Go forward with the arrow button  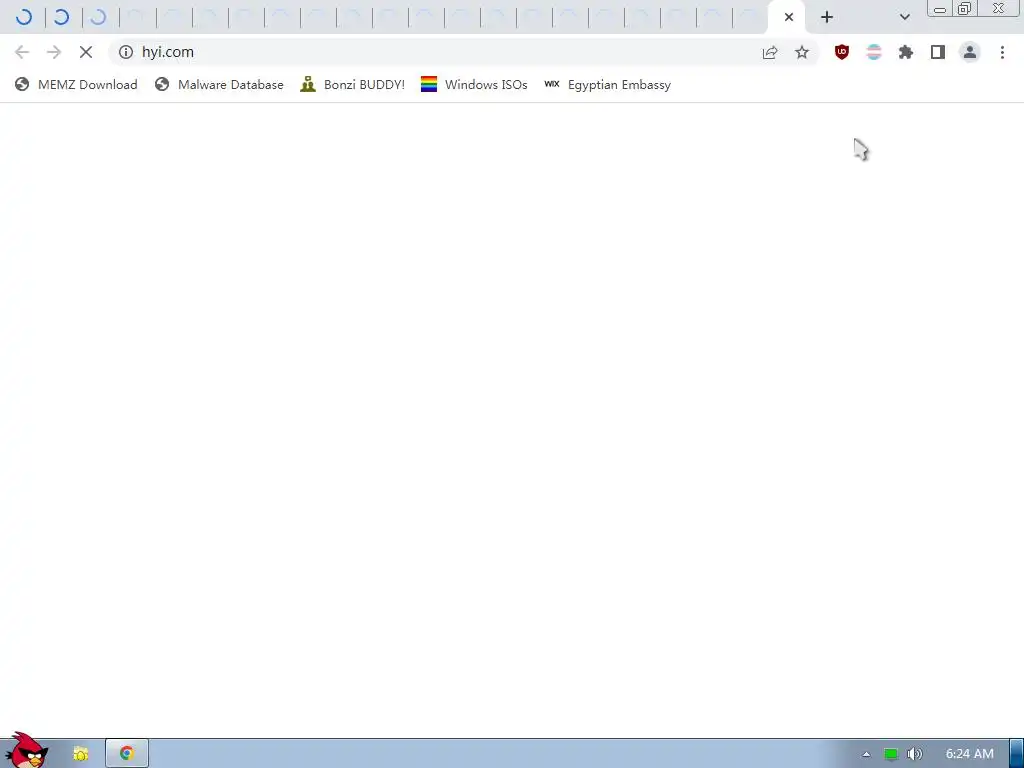pyautogui.click(x=54, y=52)
